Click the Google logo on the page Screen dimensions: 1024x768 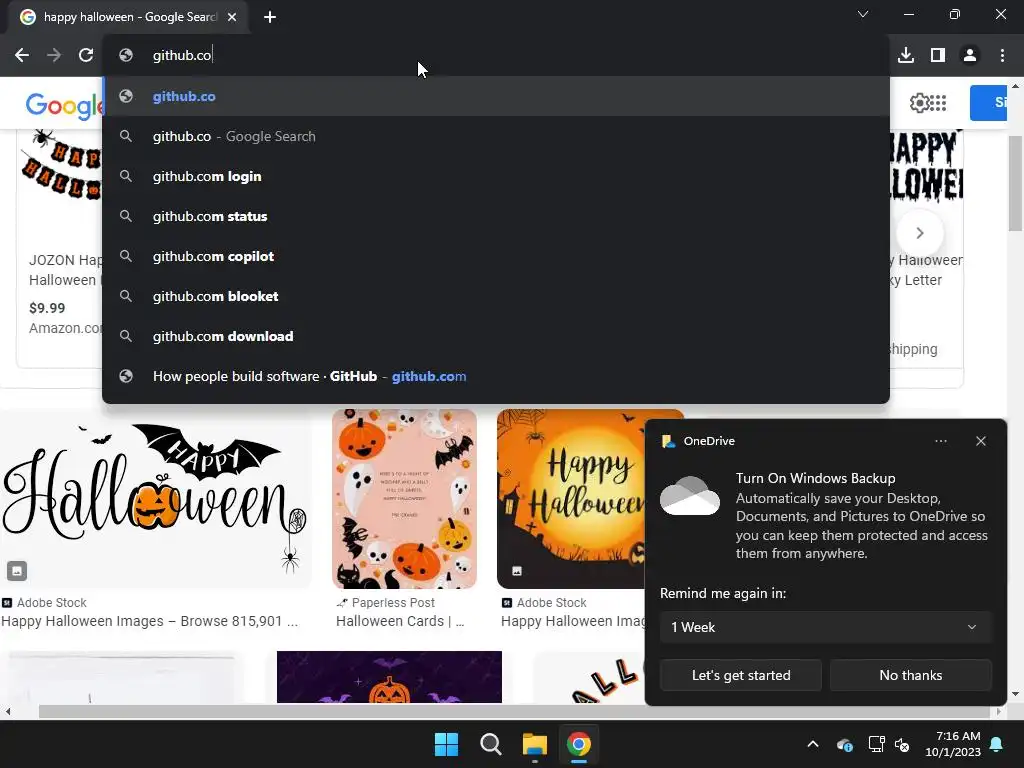click(64, 105)
